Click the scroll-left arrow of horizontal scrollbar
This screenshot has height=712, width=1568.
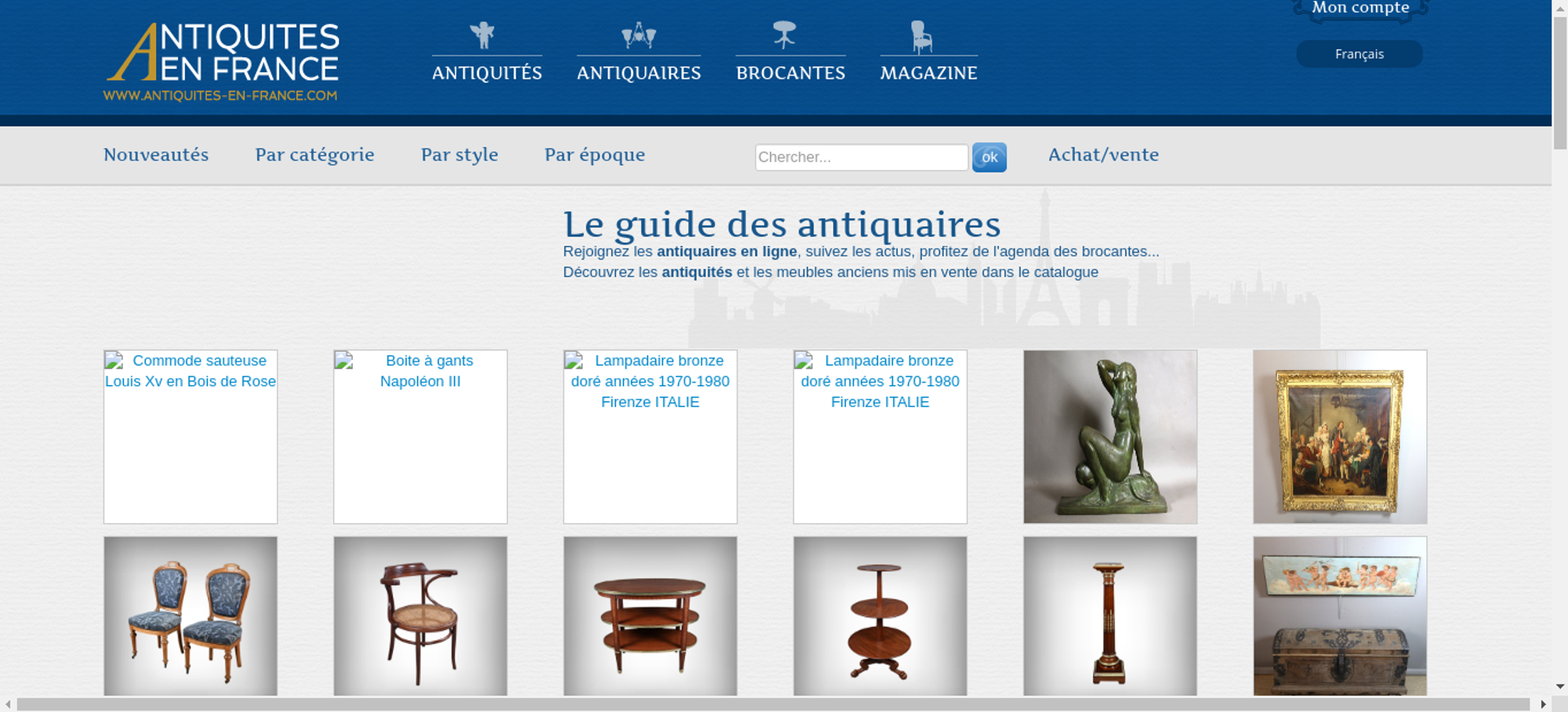(8, 704)
